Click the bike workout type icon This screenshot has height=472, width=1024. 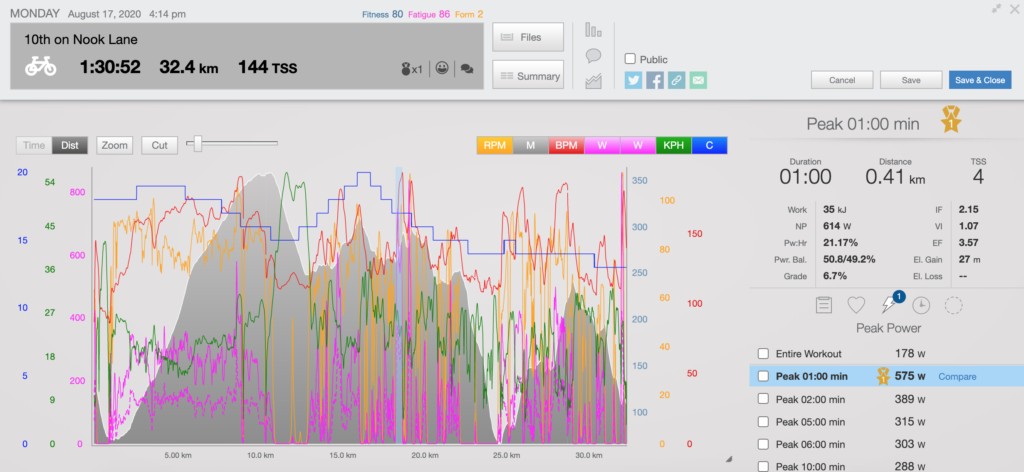click(40, 67)
